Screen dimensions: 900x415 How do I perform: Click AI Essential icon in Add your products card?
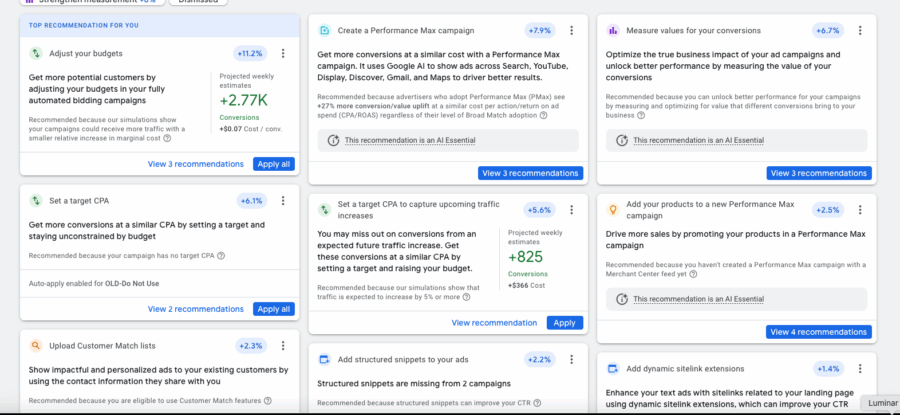[x=622, y=298]
